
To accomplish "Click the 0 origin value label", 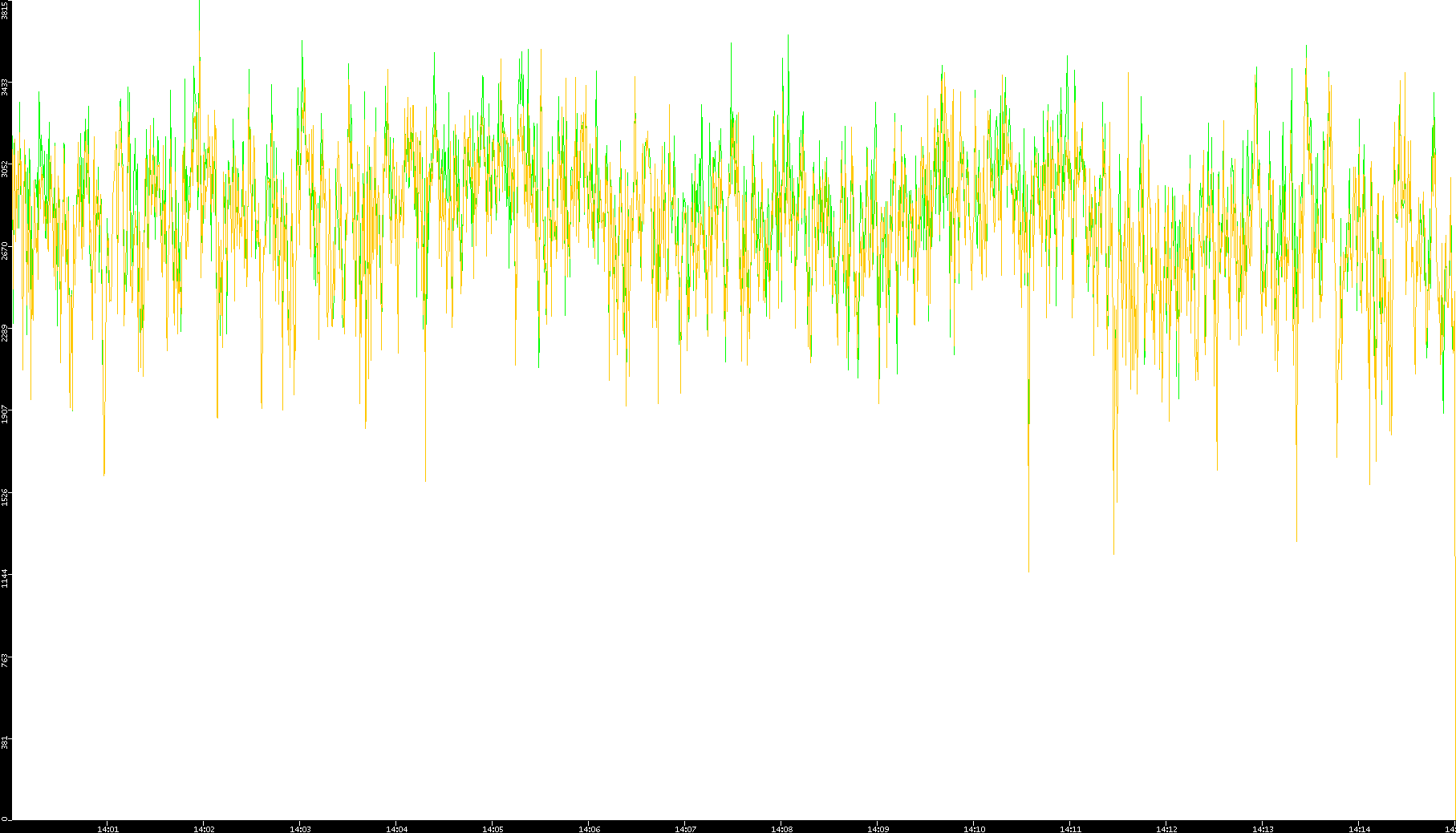I will (x=5, y=819).
